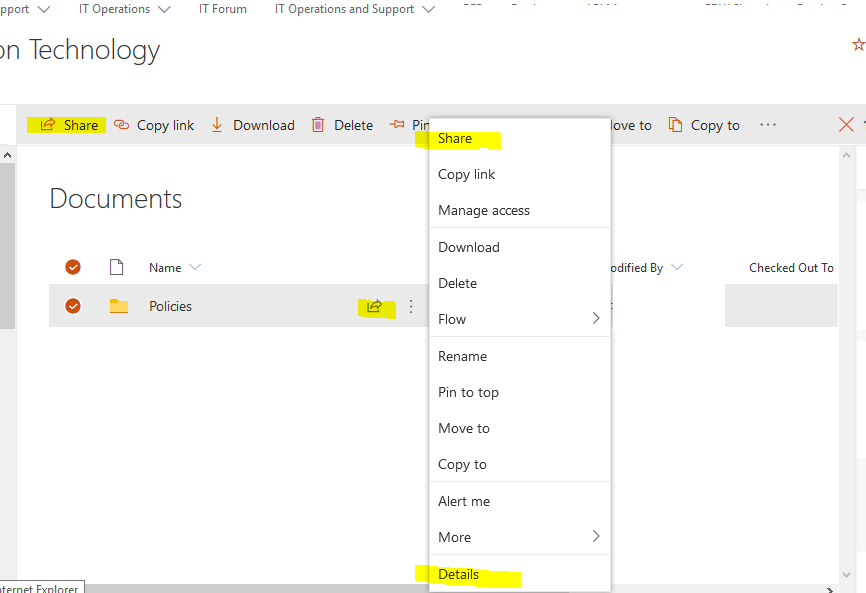Open the Policies row vertical ellipsis
The height and width of the screenshot is (593, 866).
point(410,306)
